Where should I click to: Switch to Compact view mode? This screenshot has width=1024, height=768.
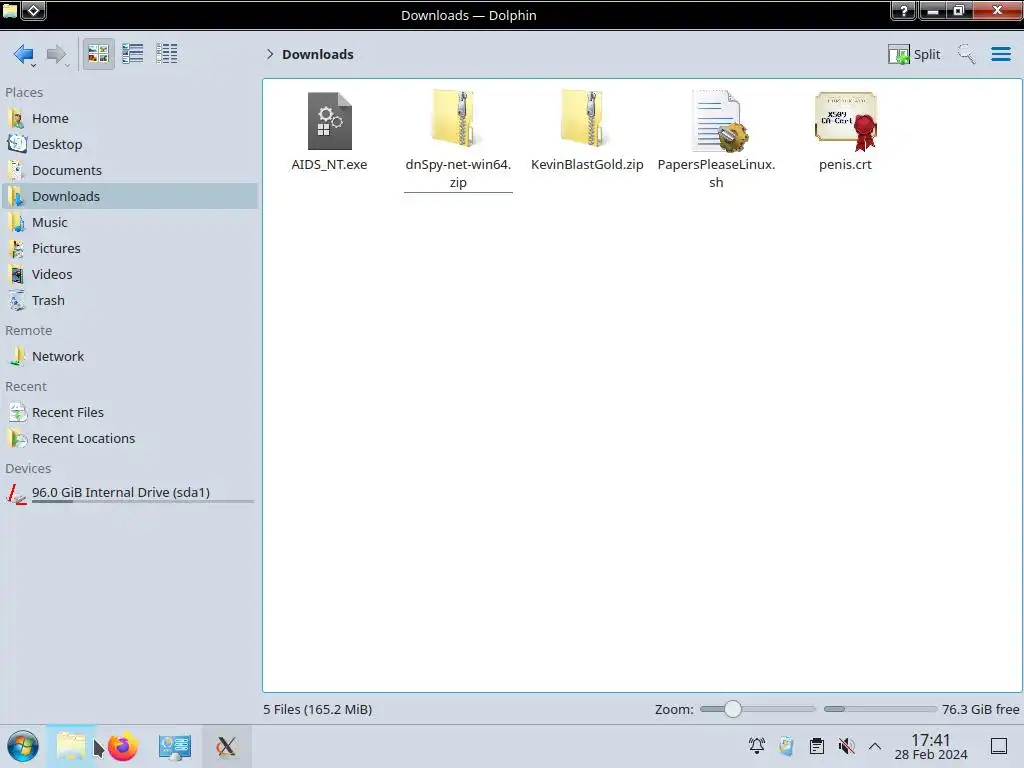(x=133, y=54)
